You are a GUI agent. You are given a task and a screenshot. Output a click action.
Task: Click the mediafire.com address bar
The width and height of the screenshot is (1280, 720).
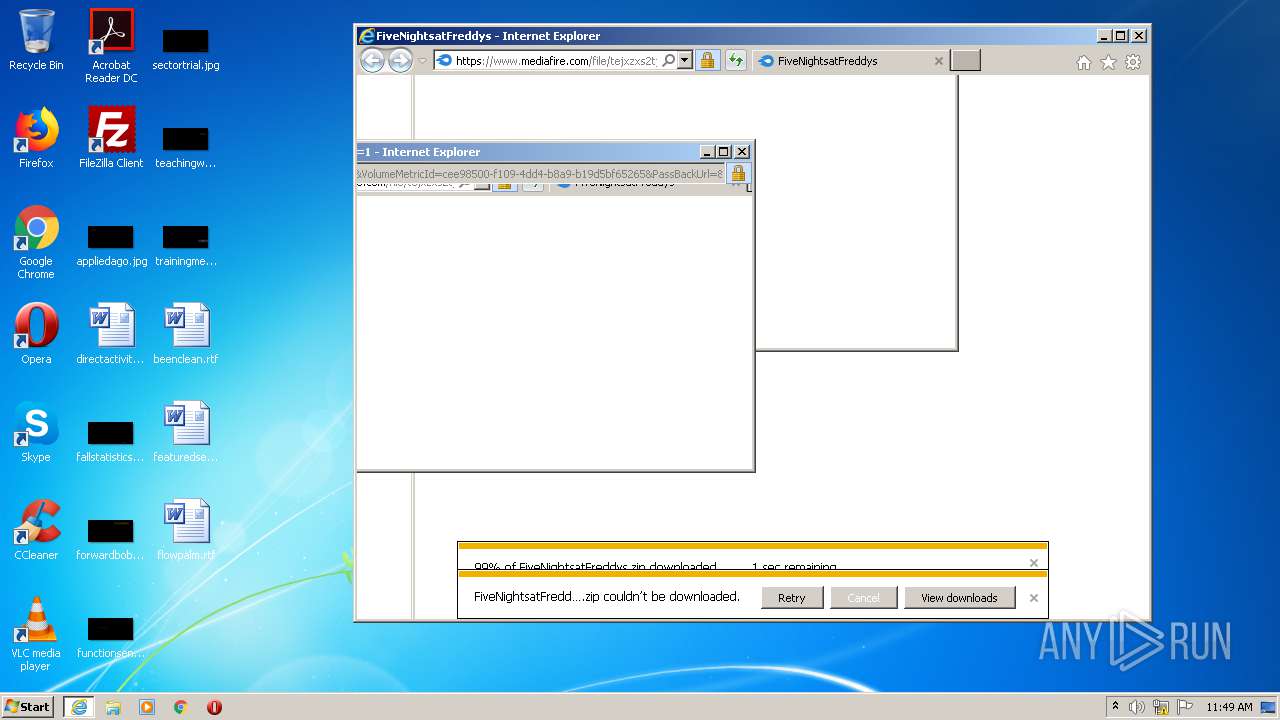point(555,61)
